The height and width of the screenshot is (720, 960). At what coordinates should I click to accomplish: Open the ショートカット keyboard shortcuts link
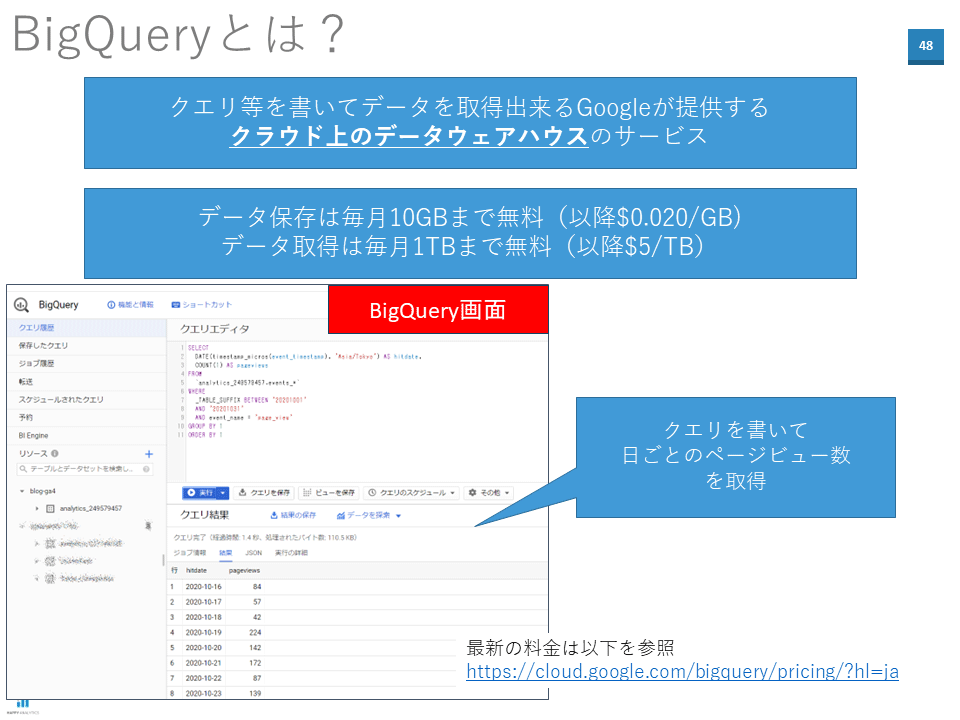(x=201, y=305)
